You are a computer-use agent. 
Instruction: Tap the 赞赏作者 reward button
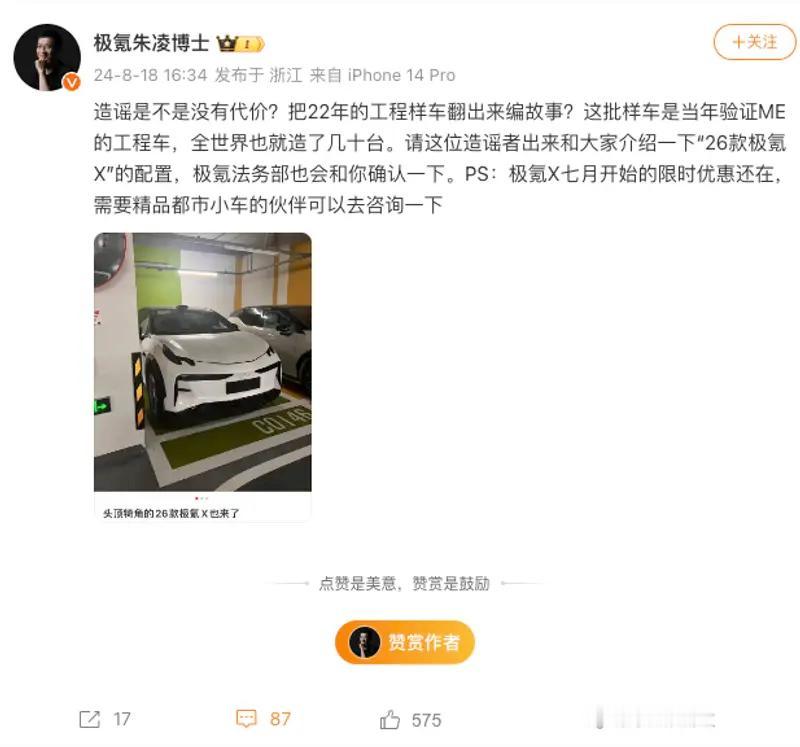405,642
